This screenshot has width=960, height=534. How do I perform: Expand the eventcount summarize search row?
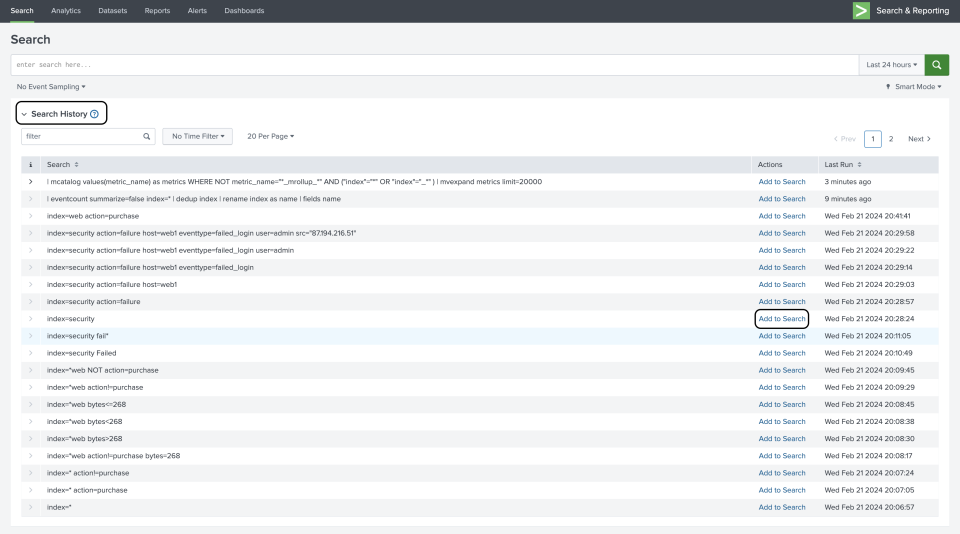[x=31, y=199]
